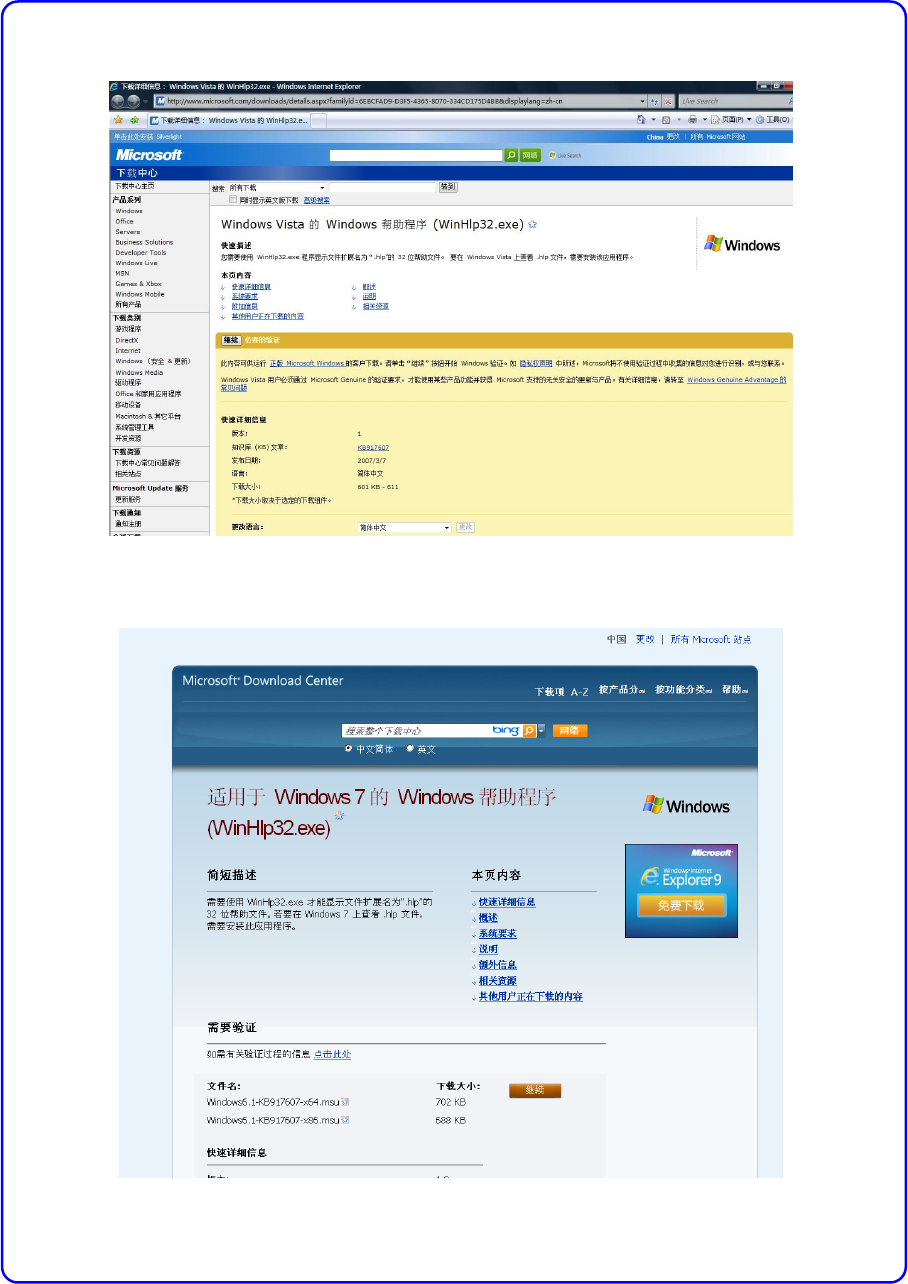Image resolution: width=908 pixels, height=1284 pixels.
Task: Select the 英文 radio button
Action: point(410,748)
